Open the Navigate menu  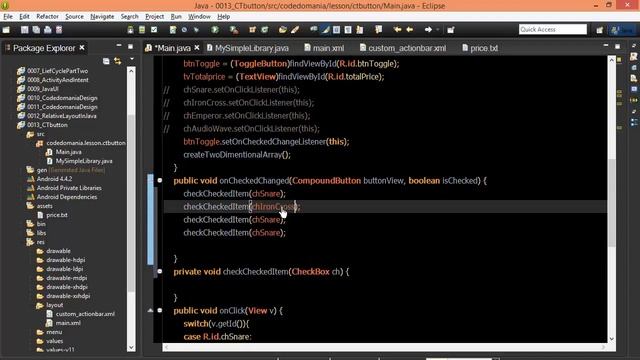coord(102,16)
